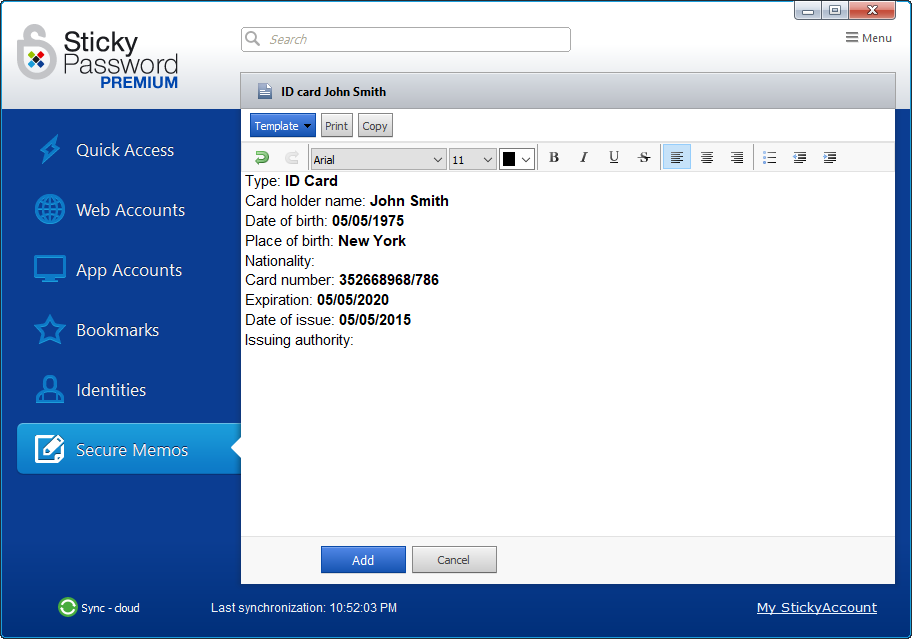Click the Sync - cloud status label

[111, 608]
